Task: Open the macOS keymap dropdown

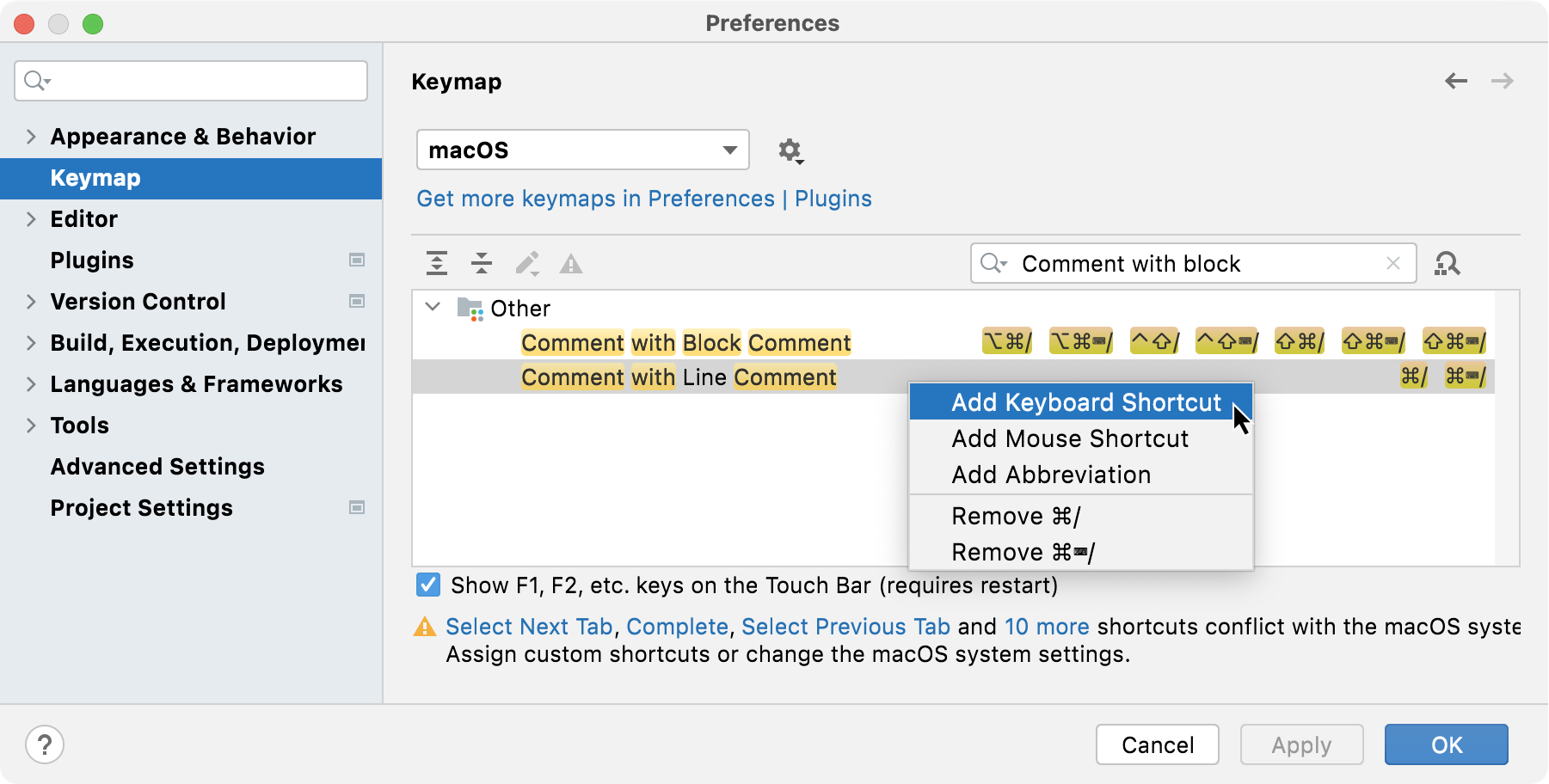Action: tap(582, 150)
